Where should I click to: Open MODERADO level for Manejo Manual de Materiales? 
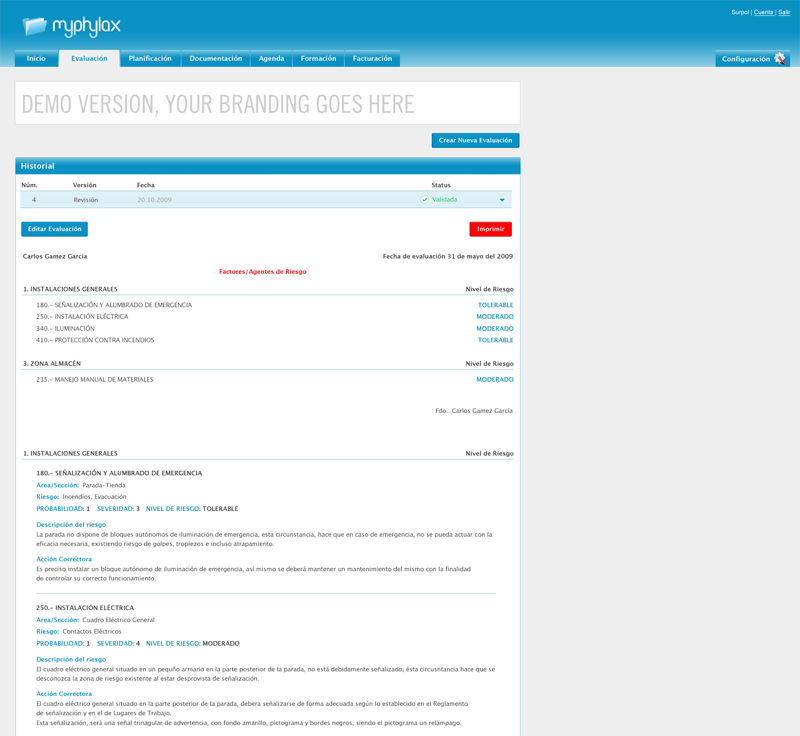(x=494, y=380)
